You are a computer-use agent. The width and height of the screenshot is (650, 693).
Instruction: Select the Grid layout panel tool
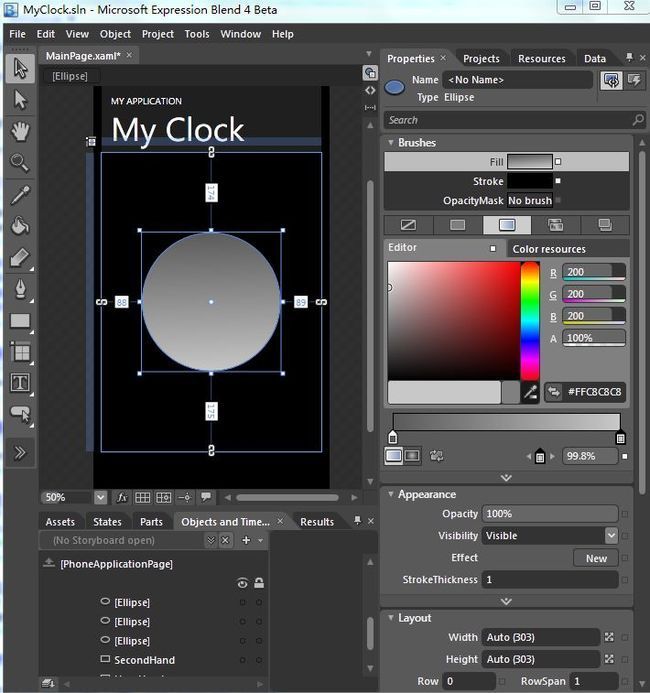point(20,352)
